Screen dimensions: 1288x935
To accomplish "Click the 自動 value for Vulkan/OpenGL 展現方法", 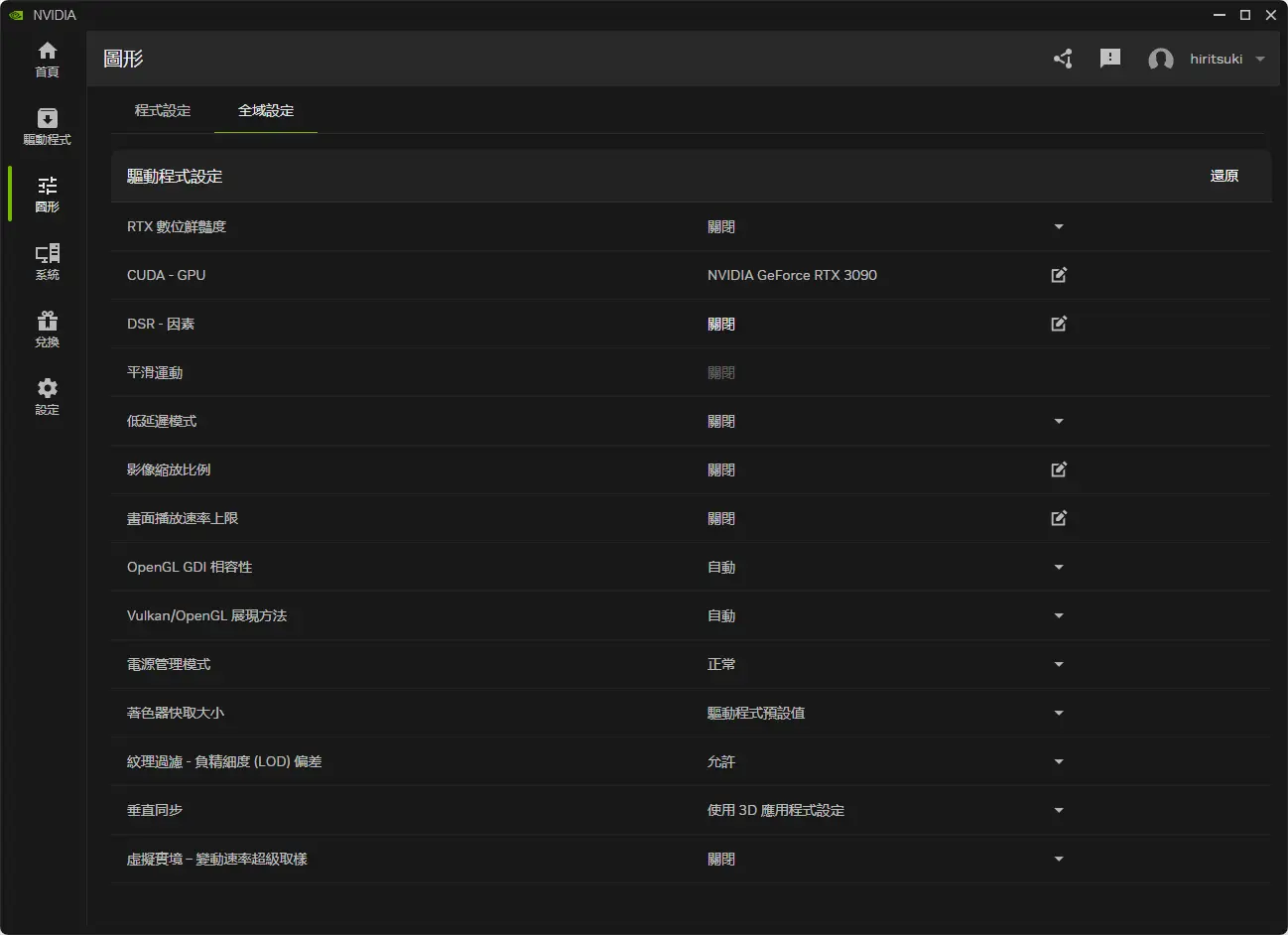I will [721, 615].
